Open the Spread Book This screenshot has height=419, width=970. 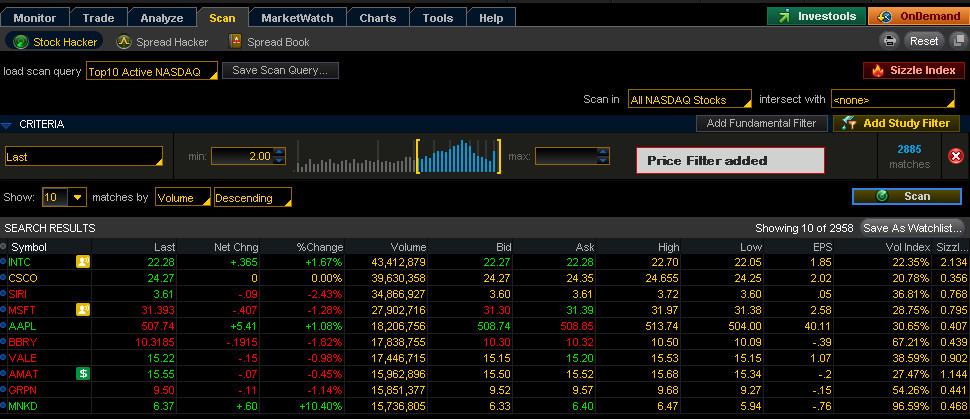pos(269,42)
